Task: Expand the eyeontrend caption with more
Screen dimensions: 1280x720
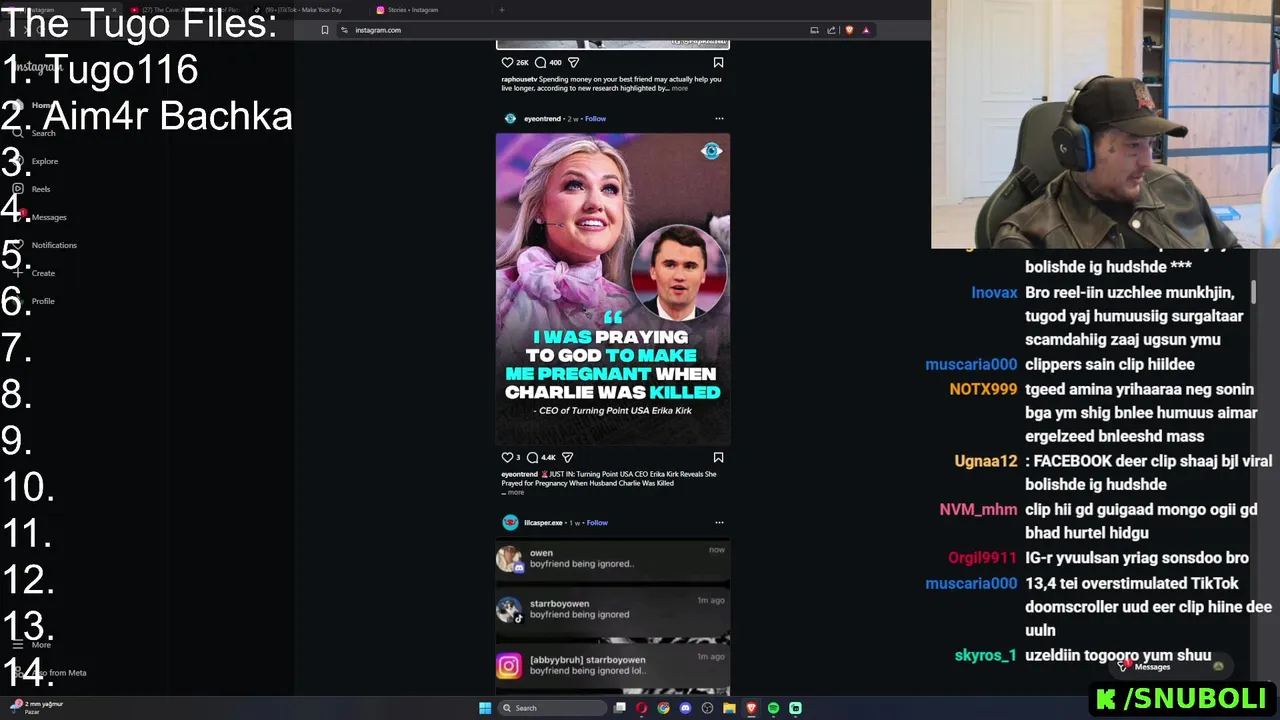Action: point(516,492)
